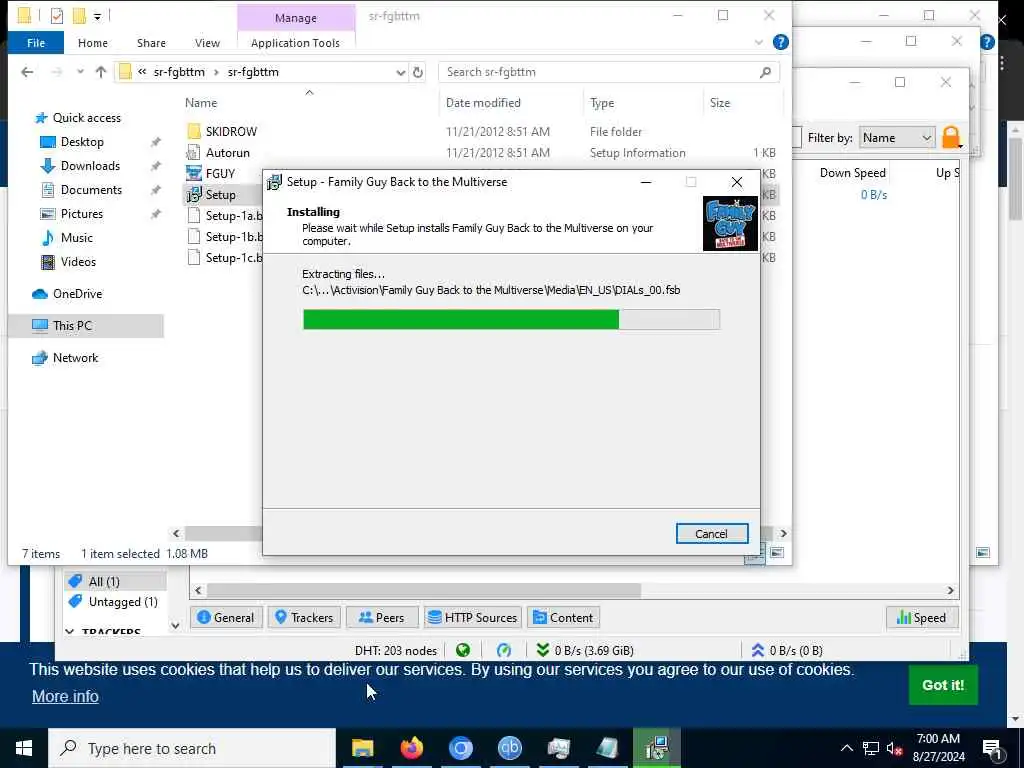This screenshot has width=1024, height=768.
Task: Expand the recent locations dropdown
Action: tap(80, 72)
